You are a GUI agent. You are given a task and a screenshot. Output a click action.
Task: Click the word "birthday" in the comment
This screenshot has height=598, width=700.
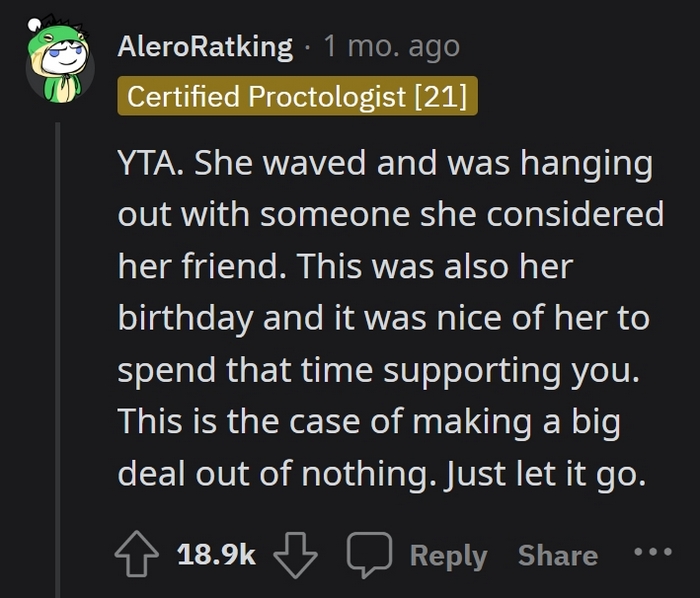click(185, 319)
